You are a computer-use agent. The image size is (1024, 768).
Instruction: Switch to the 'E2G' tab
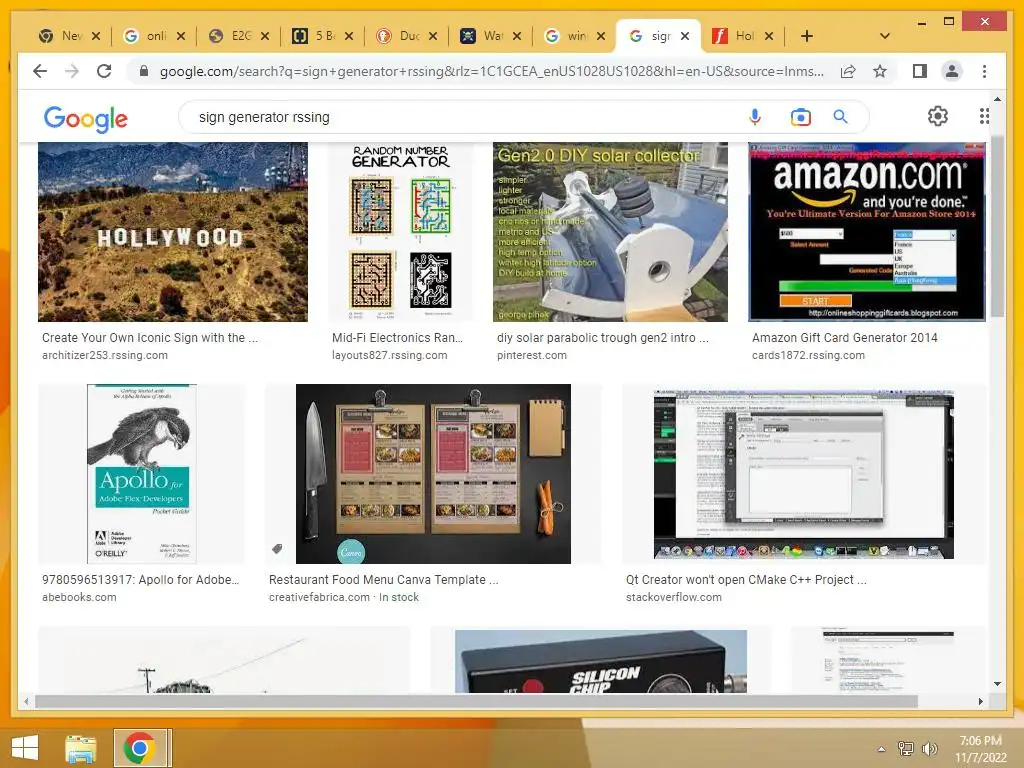click(x=231, y=36)
